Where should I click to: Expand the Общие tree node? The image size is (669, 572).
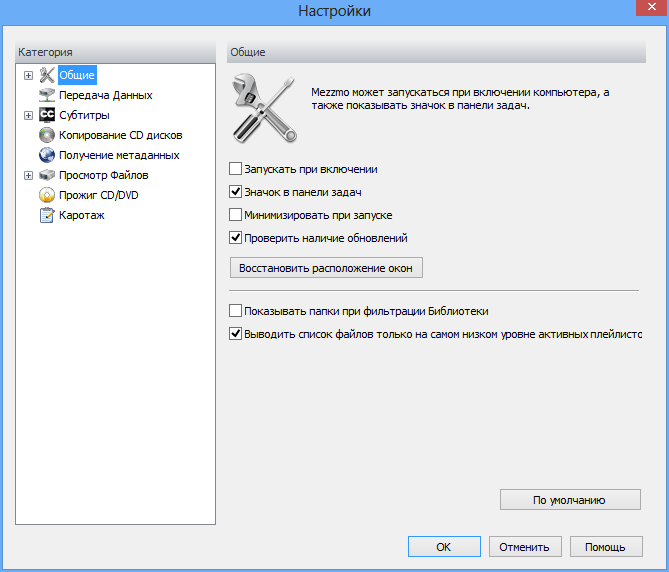28,75
